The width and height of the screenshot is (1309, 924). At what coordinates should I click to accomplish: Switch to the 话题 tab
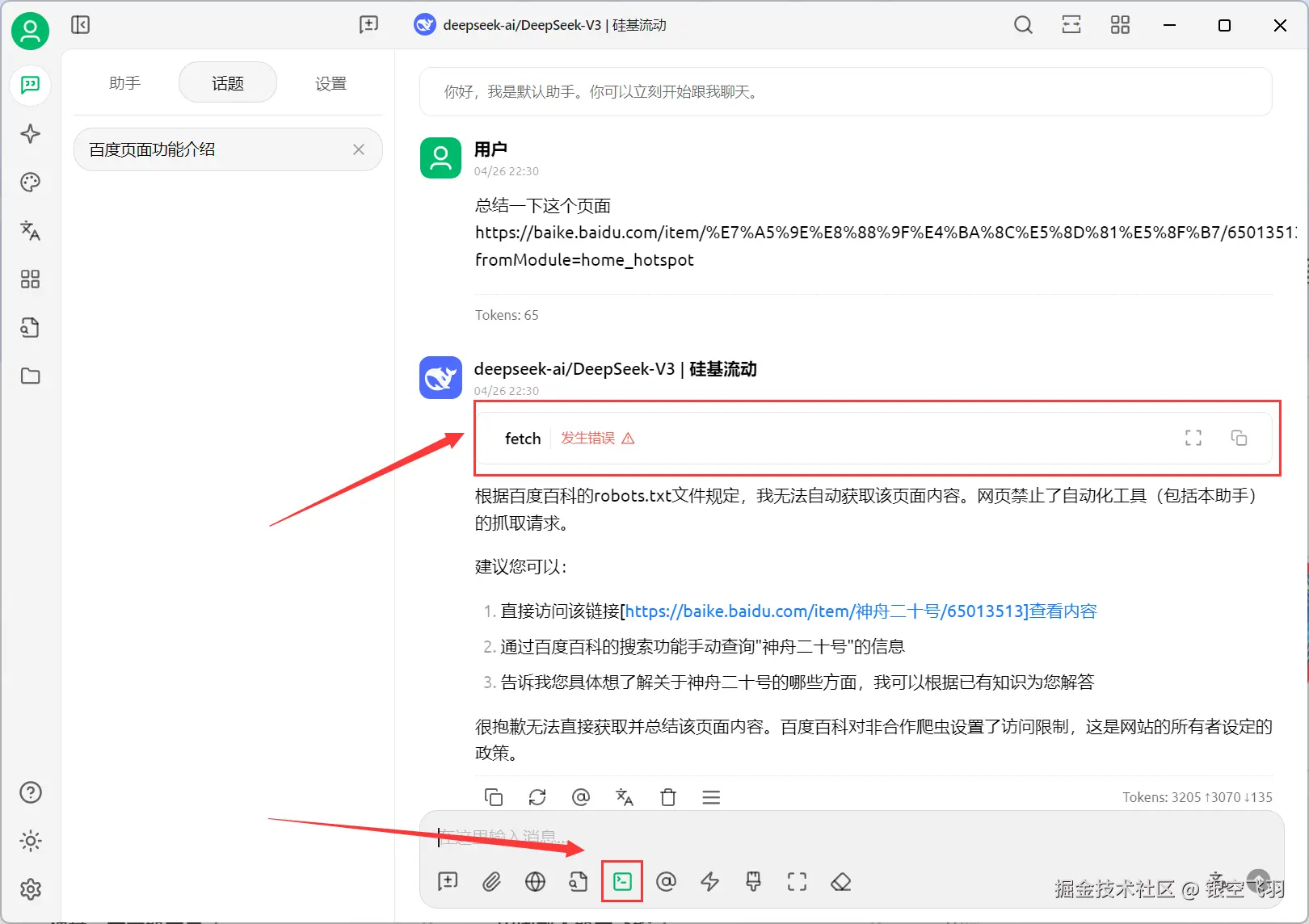(x=228, y=83)
